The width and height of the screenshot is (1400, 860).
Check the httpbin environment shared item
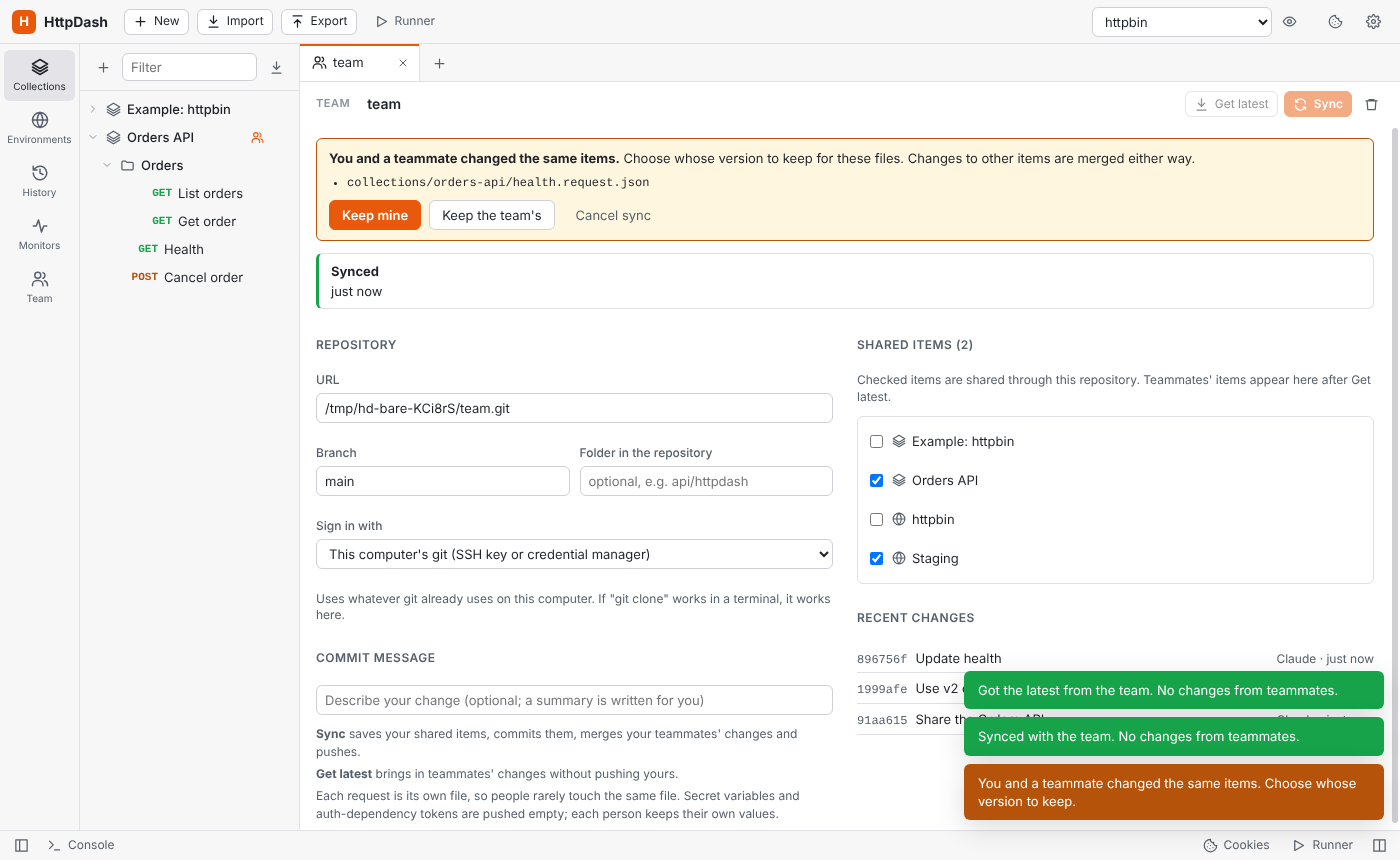877,519
